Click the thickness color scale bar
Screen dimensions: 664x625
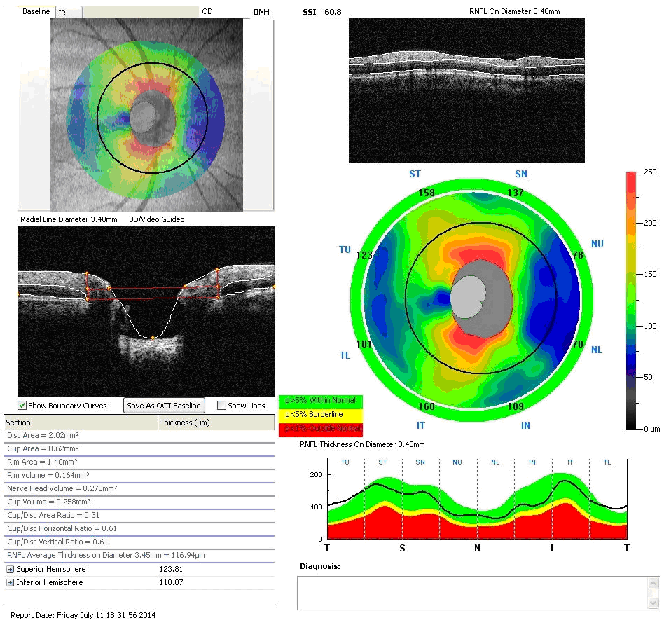click(x=630, y=300)
